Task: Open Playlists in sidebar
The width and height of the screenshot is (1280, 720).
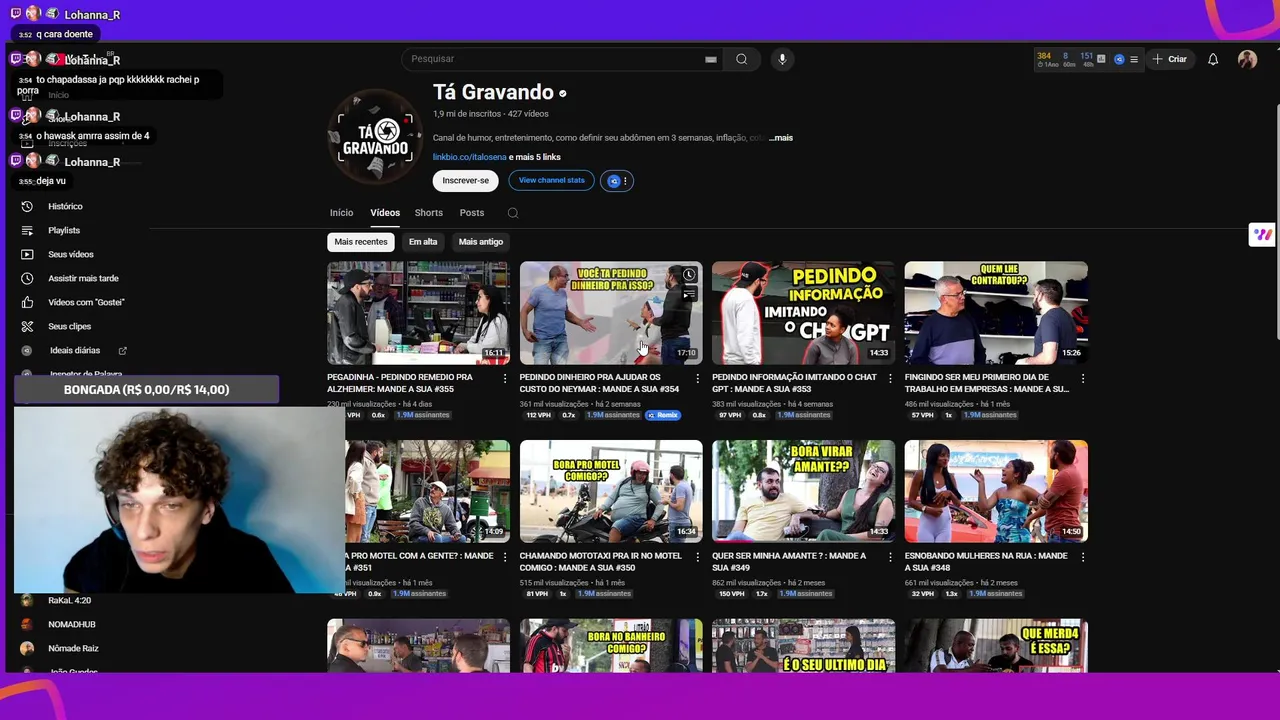Action: tap(64, 231)
